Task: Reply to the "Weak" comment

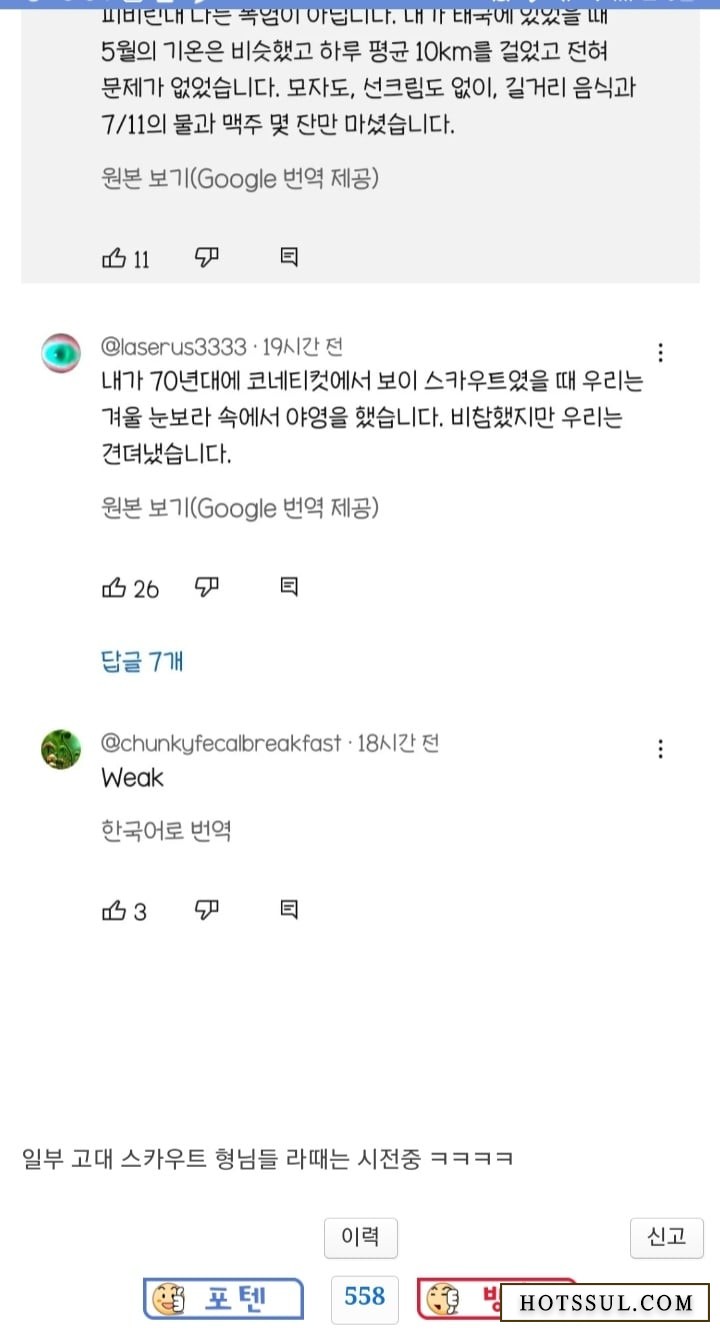Action: [288, 910]
